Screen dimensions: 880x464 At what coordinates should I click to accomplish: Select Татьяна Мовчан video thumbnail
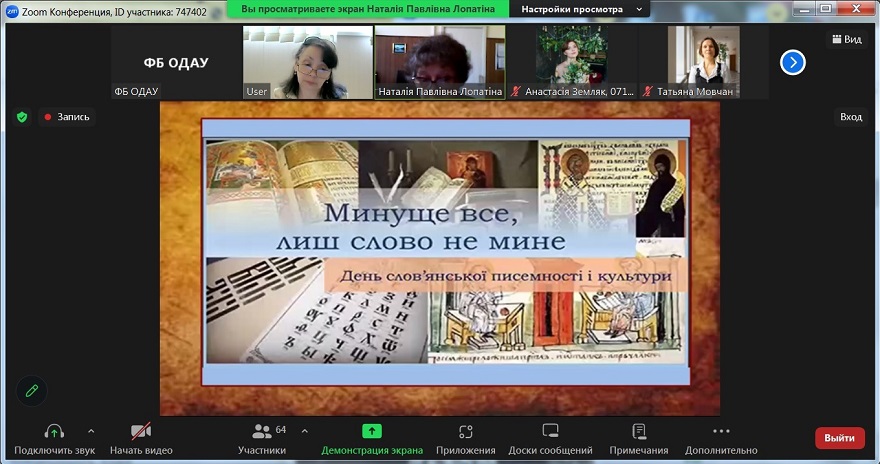703,61
